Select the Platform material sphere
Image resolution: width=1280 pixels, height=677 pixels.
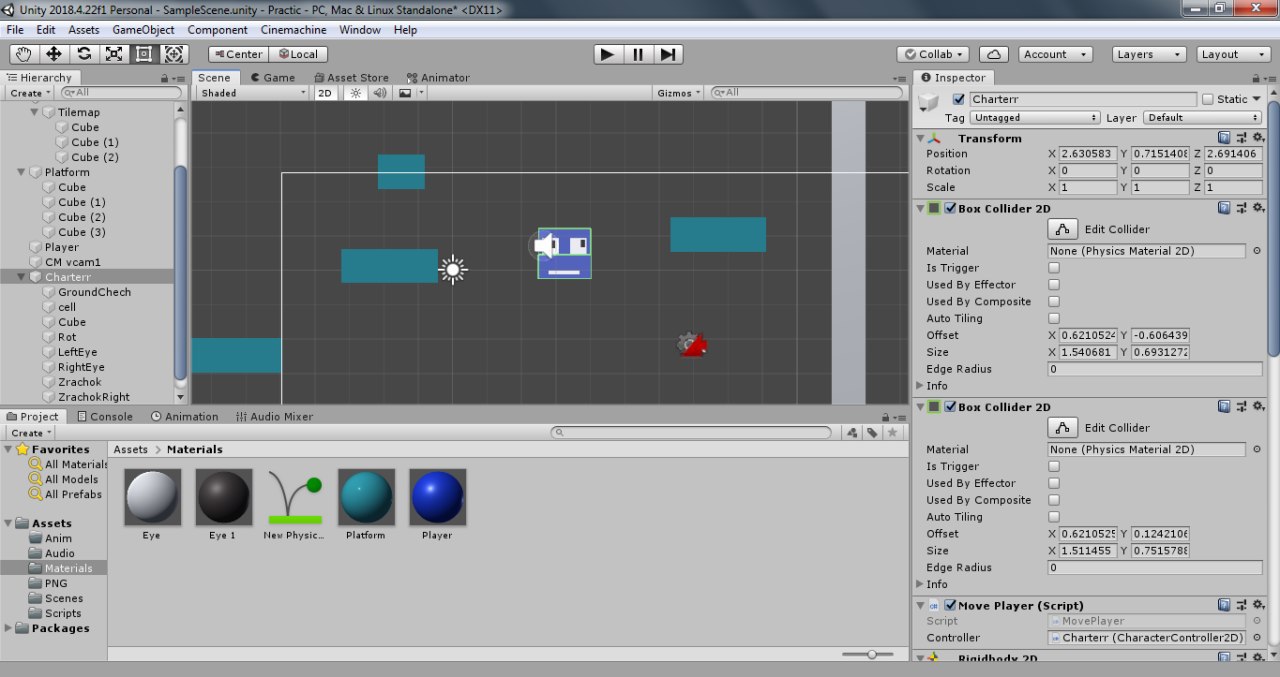coord(366,497)
